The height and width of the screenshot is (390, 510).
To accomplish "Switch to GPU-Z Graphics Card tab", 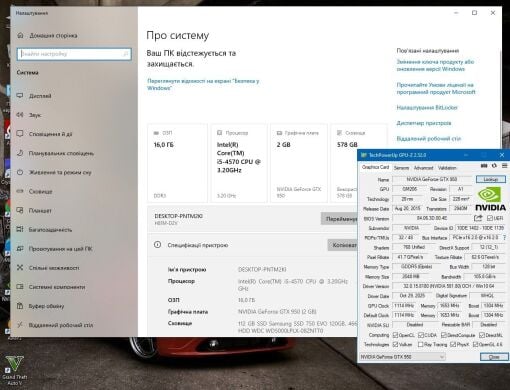I will [375, 167].
